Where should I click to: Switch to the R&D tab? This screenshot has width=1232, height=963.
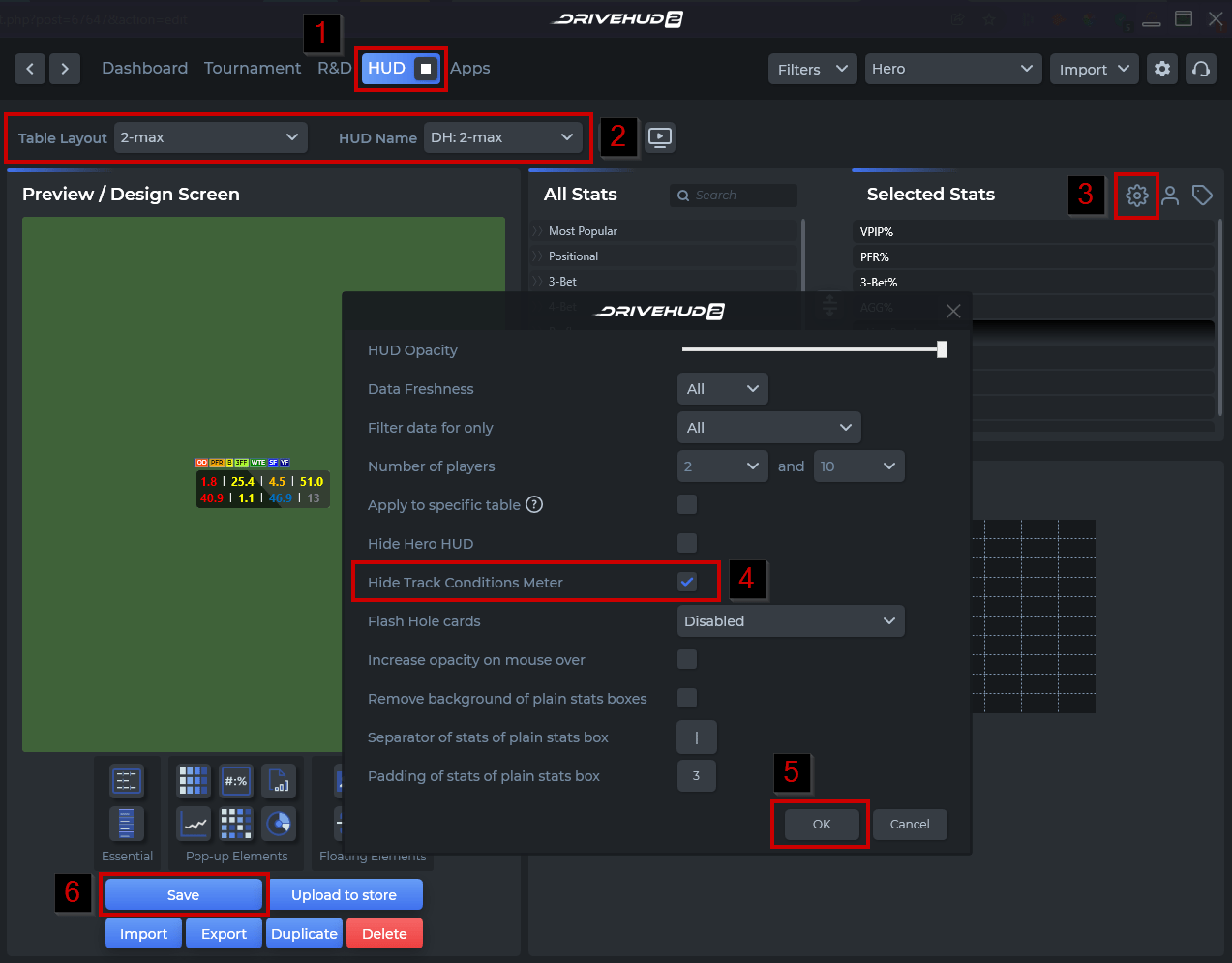point(335,68)
